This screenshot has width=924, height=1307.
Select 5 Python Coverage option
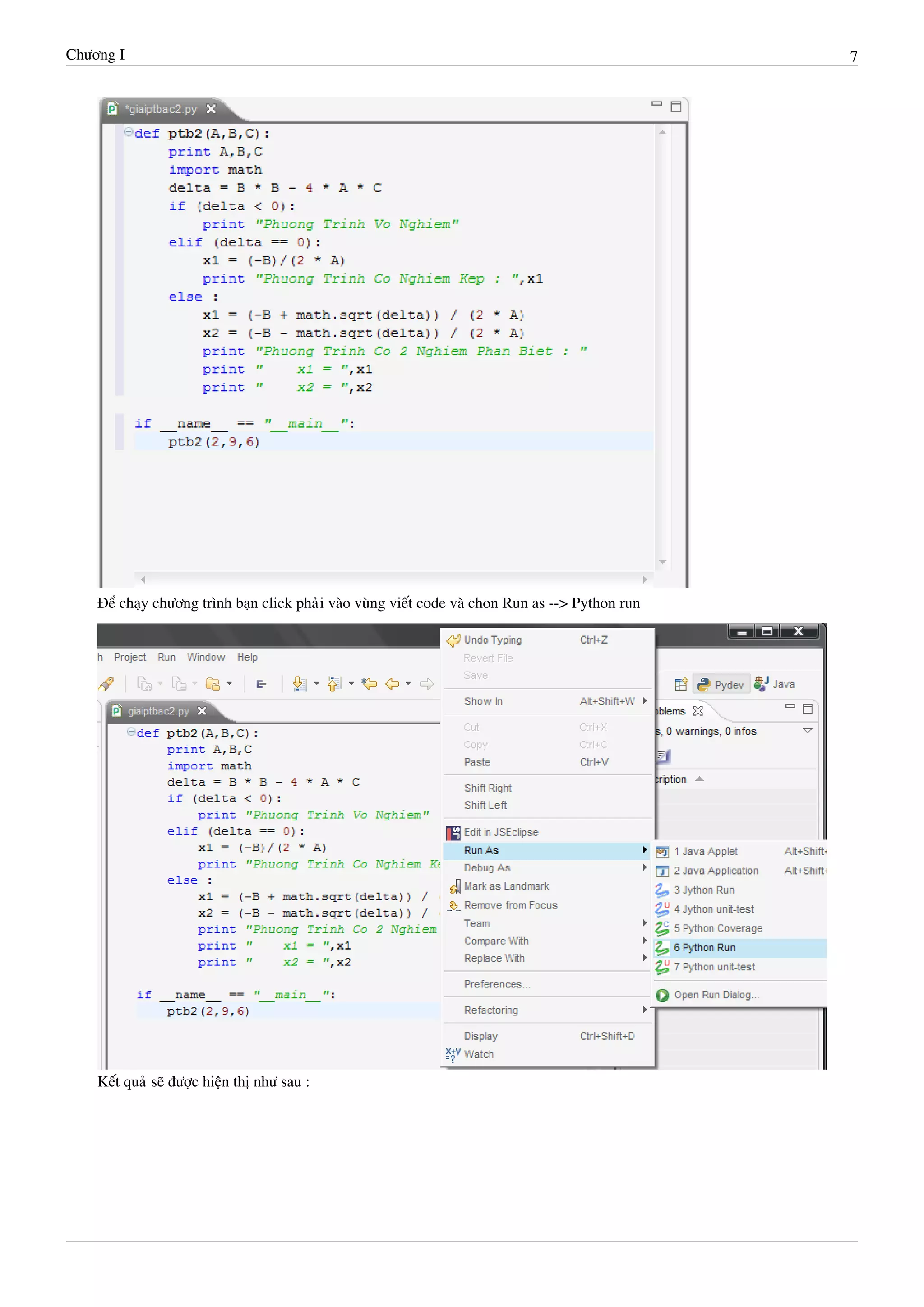click(740, 928)
